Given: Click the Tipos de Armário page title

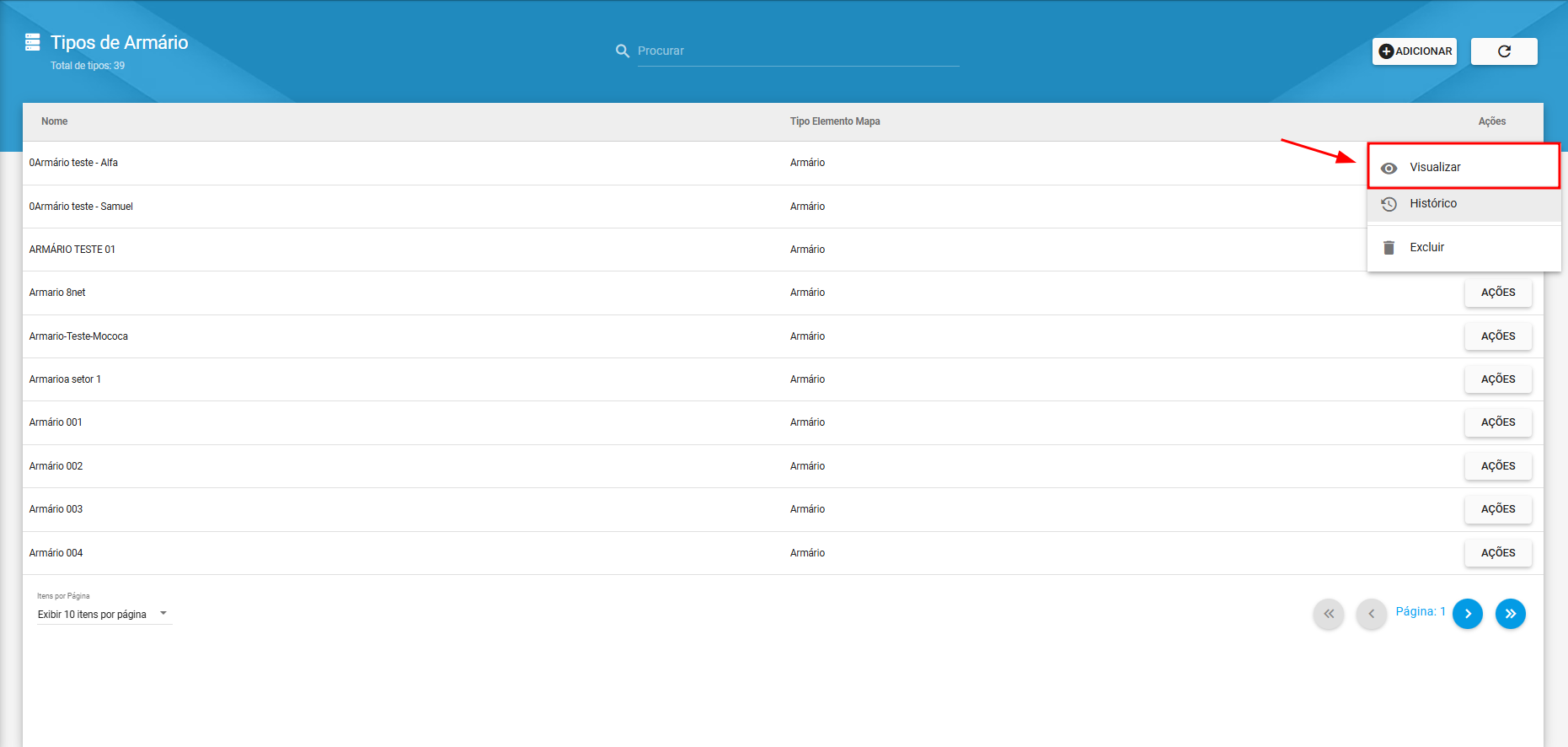Looking at the screenshot, I should (x=119, y=42).
